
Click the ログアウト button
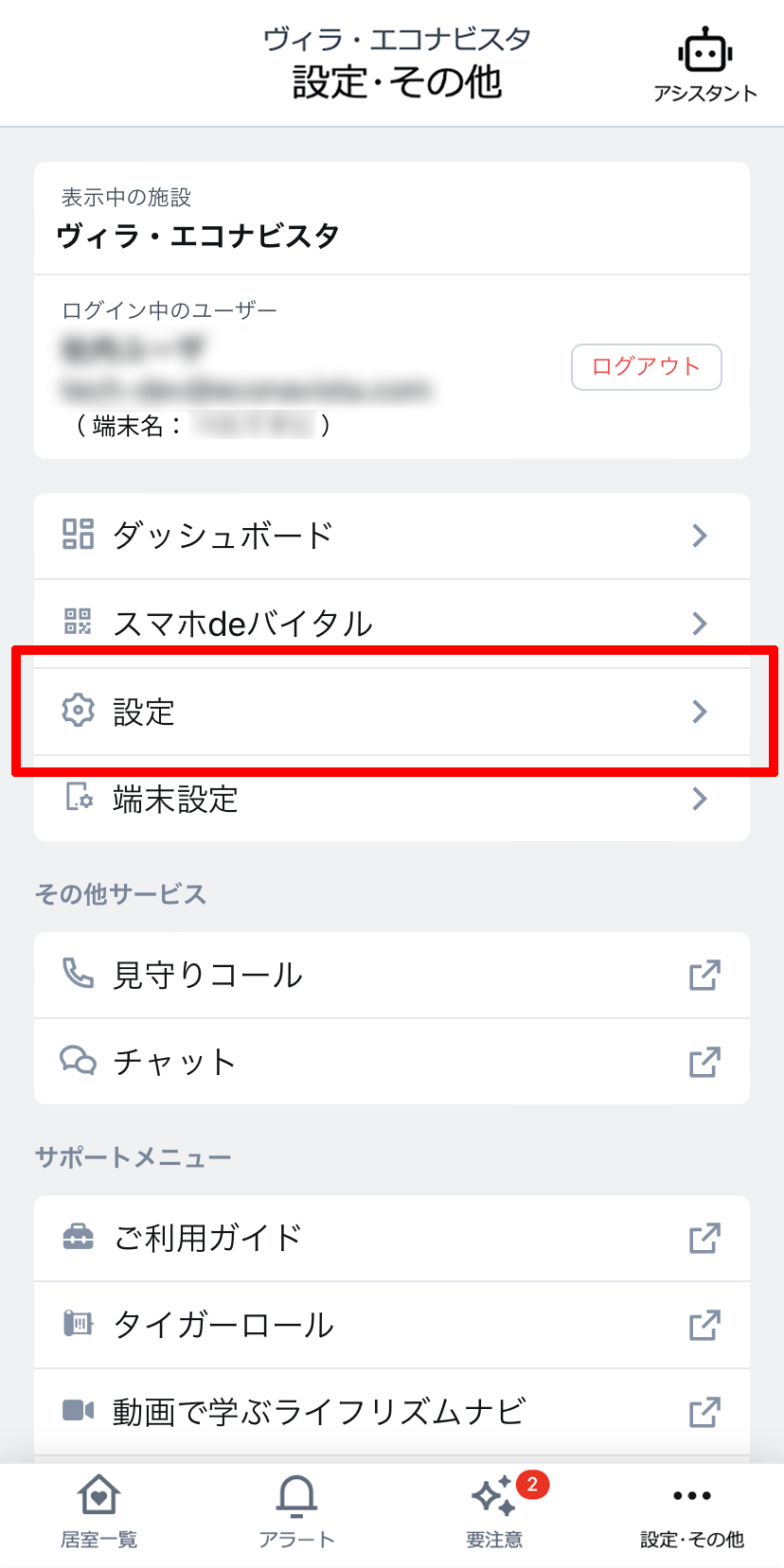[647, 367]
